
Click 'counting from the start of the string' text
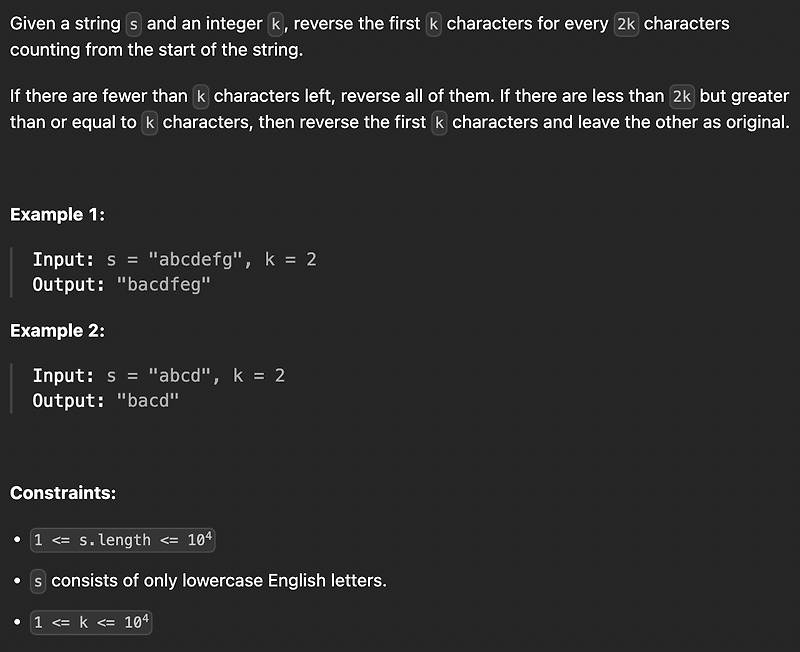pyautogui.click(x=156, y=50)
